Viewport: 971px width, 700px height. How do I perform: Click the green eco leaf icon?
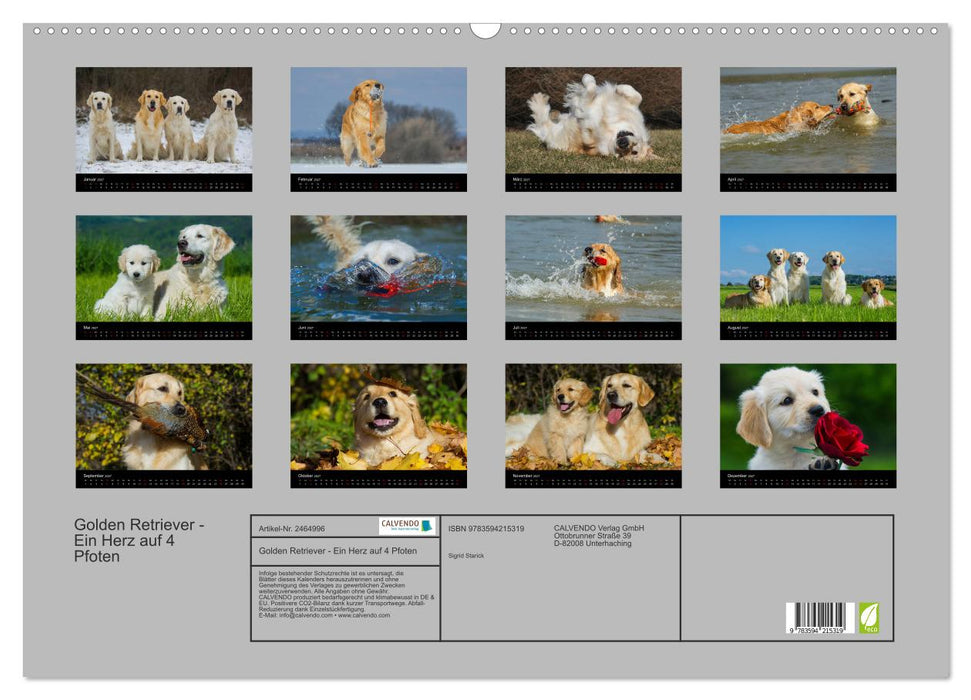pos(869,618)
